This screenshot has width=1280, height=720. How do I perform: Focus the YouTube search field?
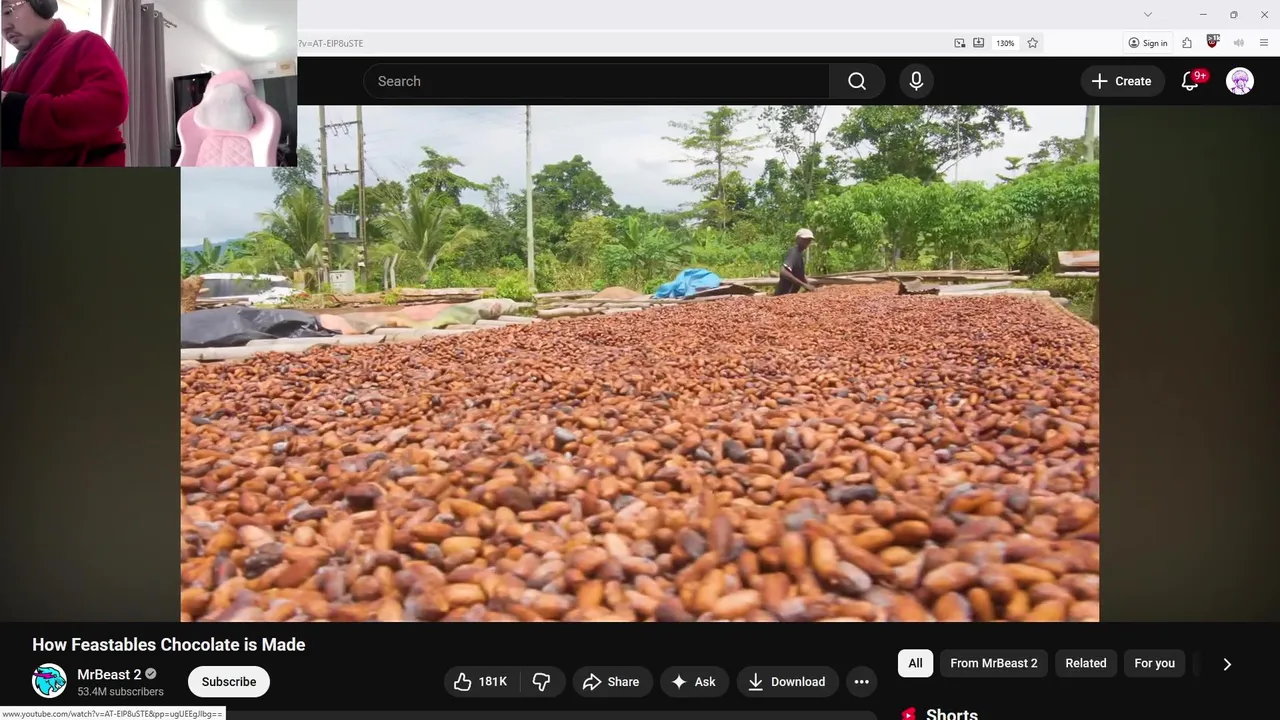pos(597,81)
